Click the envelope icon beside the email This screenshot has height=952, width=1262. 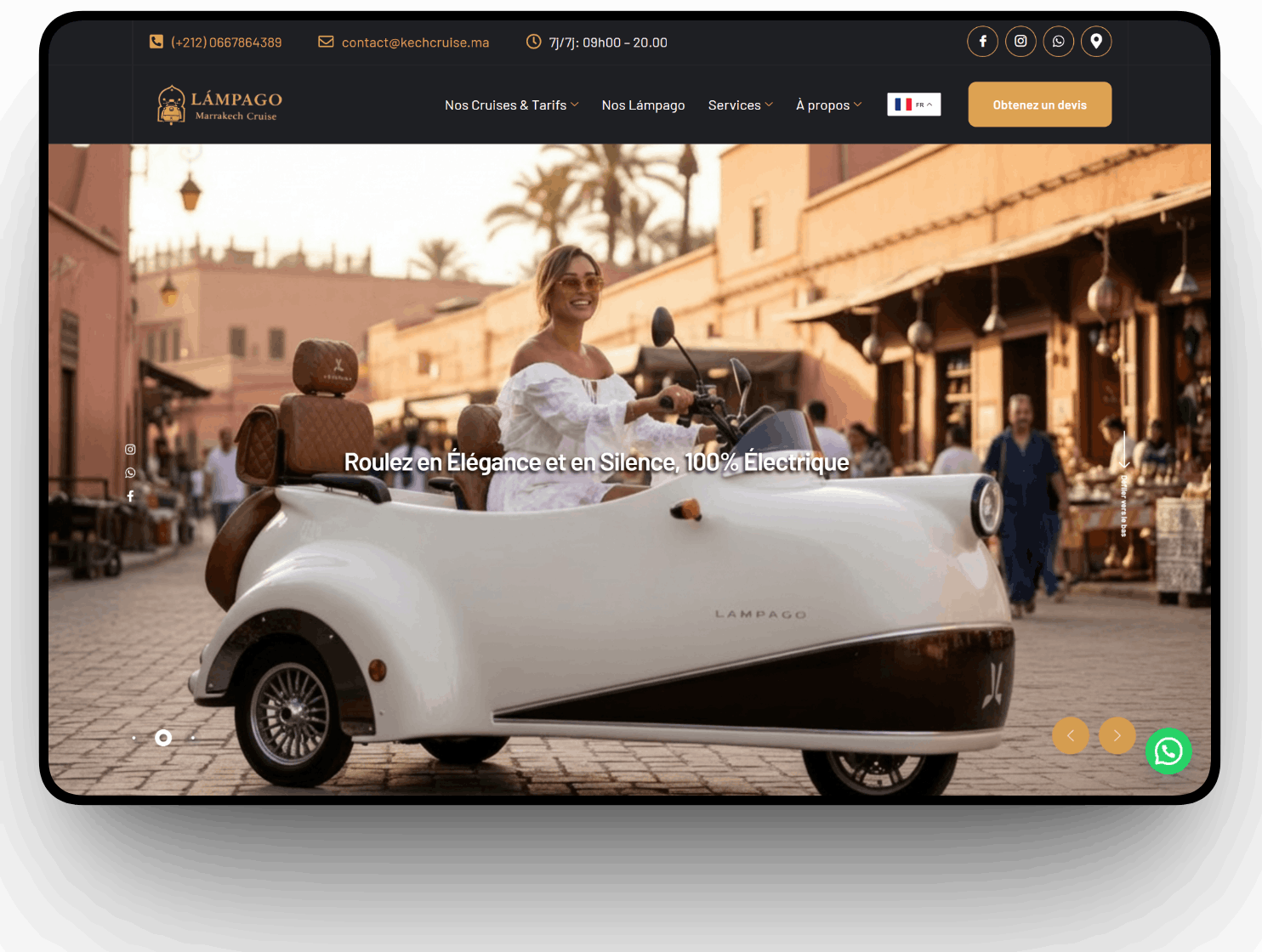click(x=326, y=41)
